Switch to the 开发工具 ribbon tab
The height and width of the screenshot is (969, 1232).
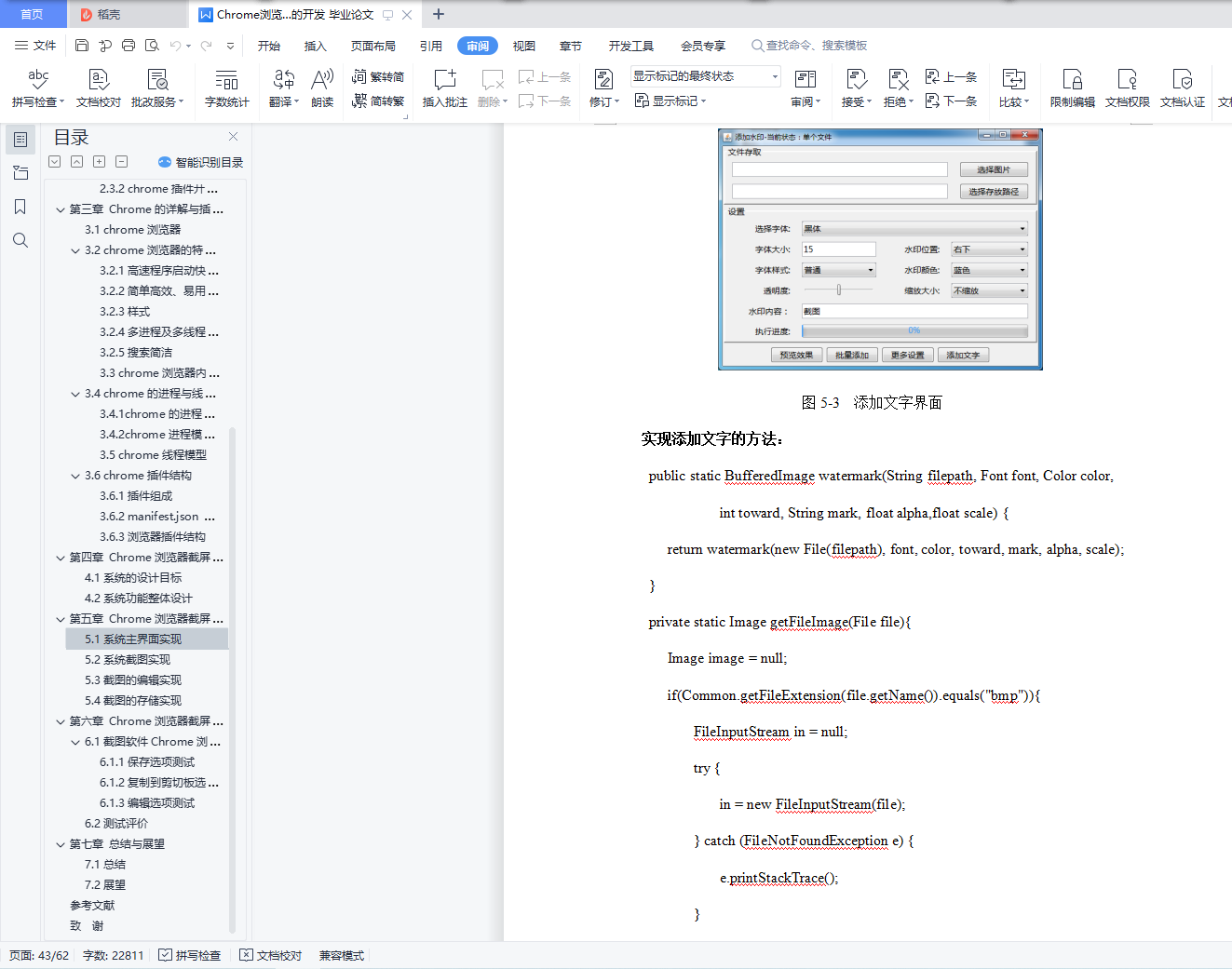(631, 46)
